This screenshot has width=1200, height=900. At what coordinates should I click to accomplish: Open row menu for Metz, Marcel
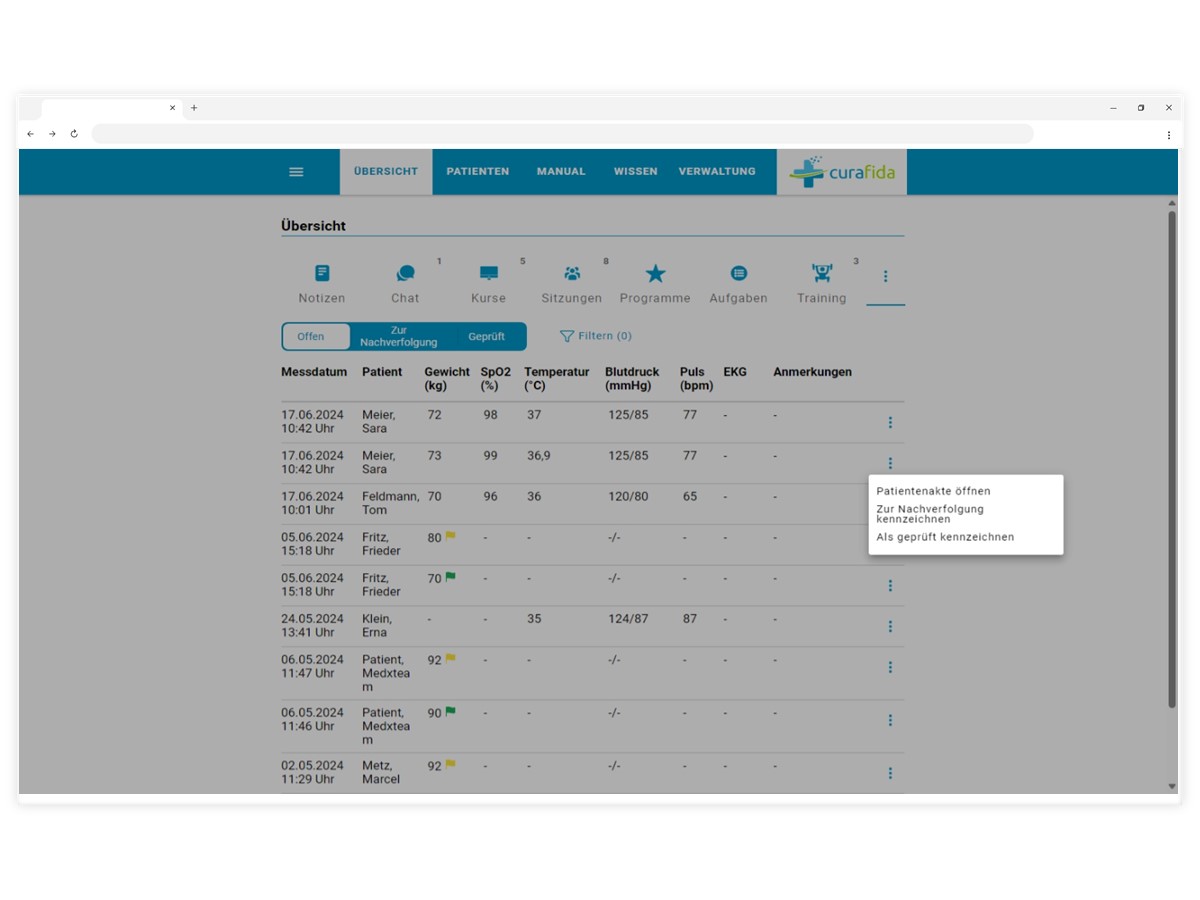[890, 773]
